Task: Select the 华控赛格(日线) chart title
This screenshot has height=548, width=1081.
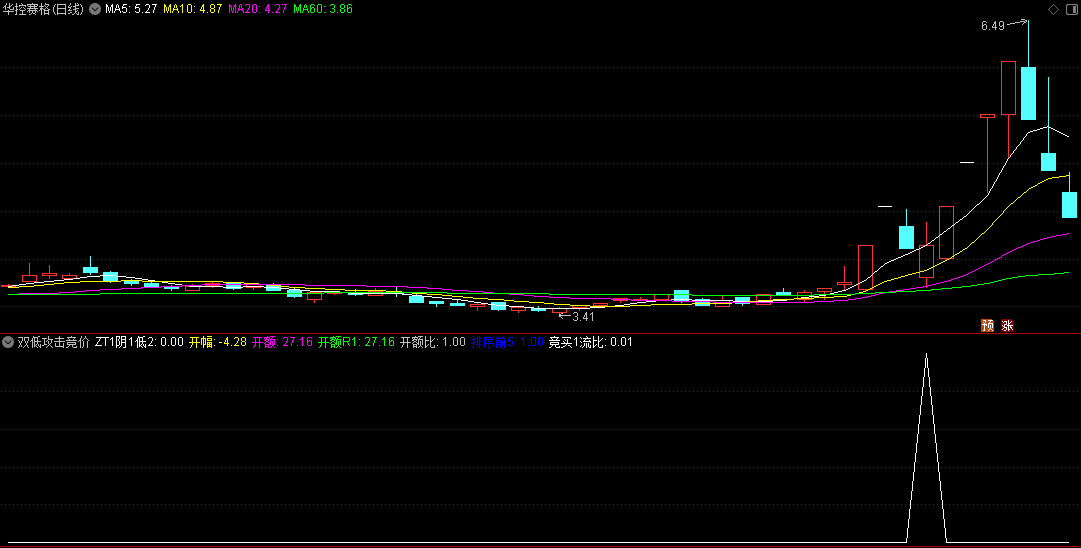Action: 43,10
